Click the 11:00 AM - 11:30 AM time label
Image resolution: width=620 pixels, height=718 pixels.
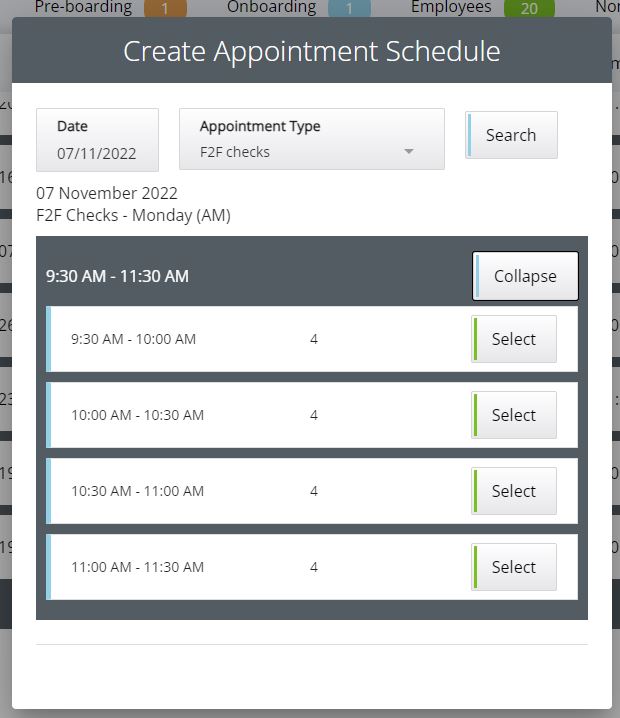(137, 567)
